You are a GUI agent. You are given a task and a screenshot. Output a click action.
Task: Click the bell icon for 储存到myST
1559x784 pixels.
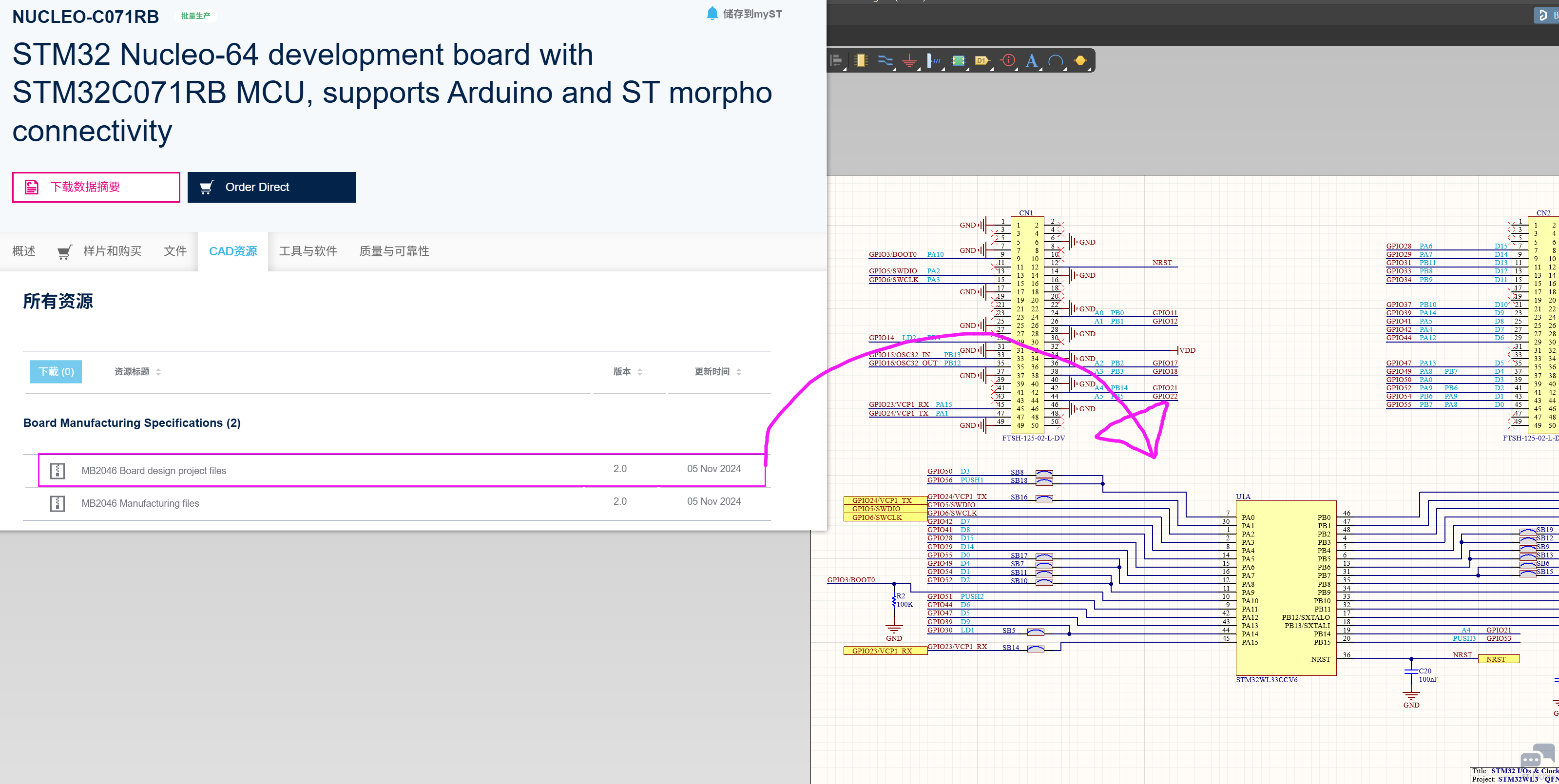click(x=712, y=13)
